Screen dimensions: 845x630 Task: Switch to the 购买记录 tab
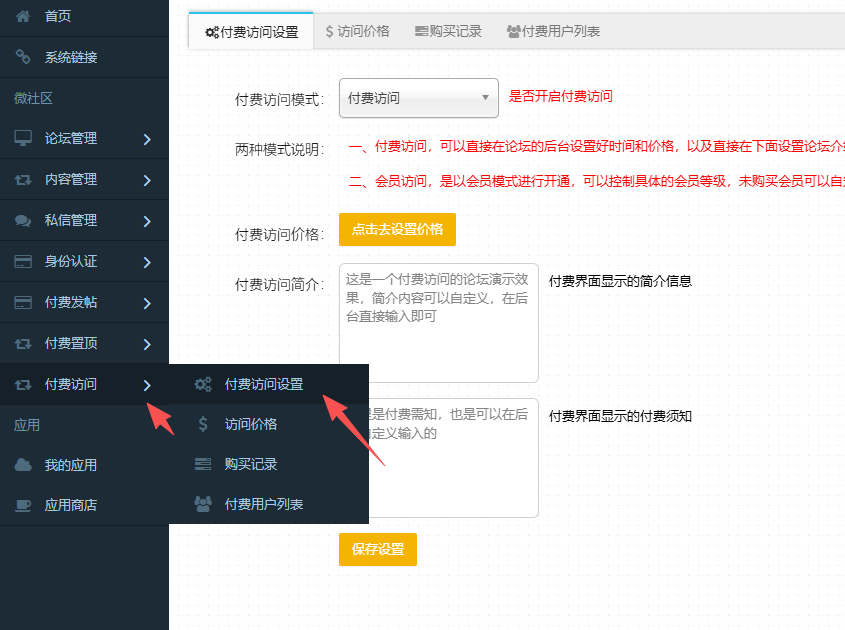[448, 31]
